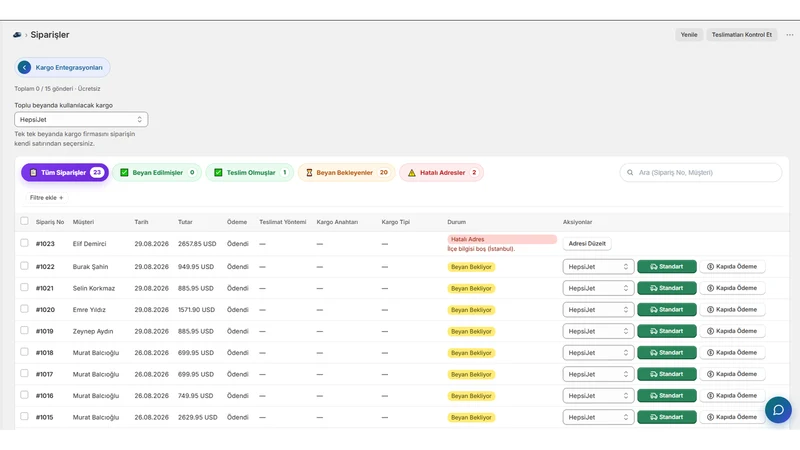Click the clipboard icon in Tüm Siparişler
Screen dimensions: 800x450
click(x=33, y=172)
